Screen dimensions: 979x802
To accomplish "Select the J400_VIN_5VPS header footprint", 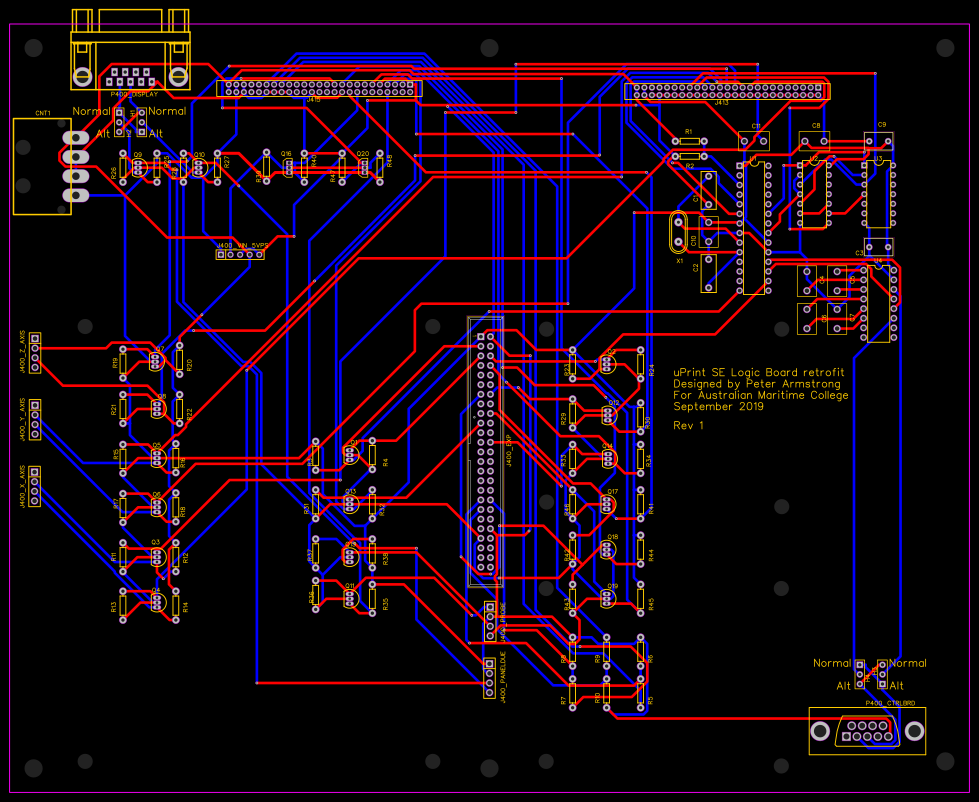I will [240, 255].
